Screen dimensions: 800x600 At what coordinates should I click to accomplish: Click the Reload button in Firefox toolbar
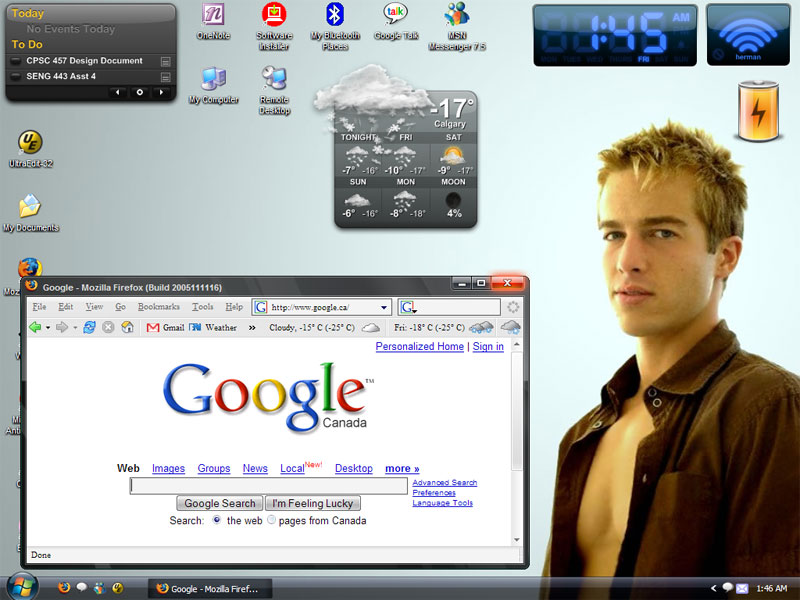(89, 327)
